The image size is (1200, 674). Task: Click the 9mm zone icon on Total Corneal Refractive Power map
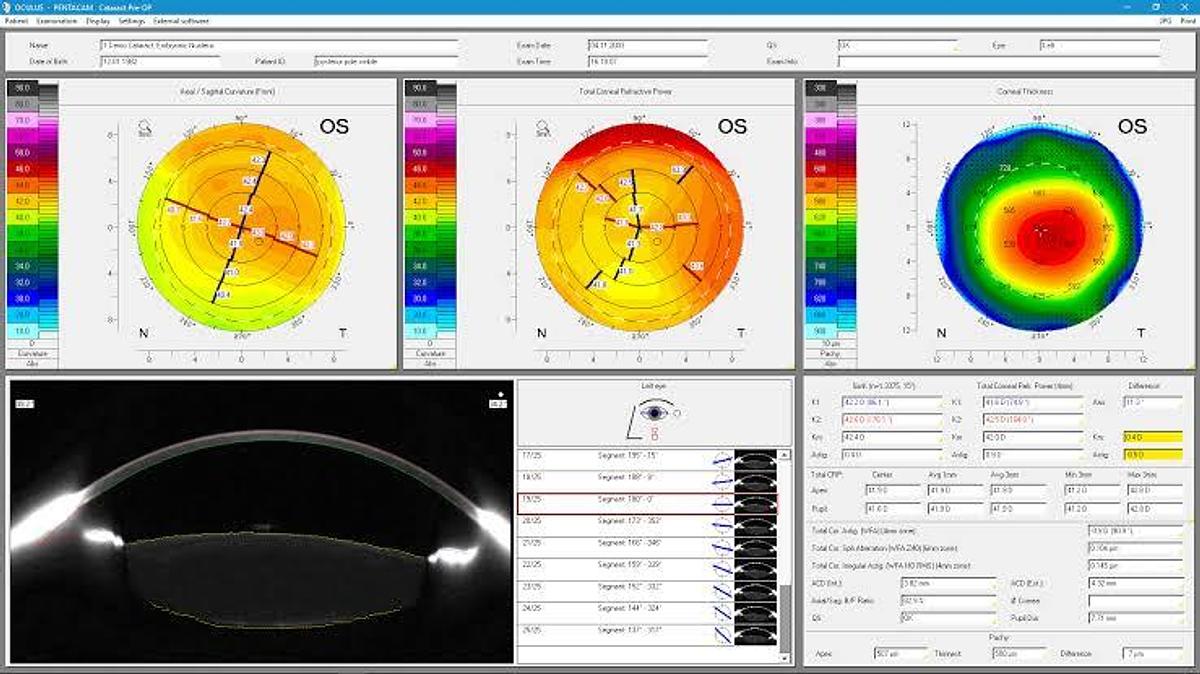(541, 128)
